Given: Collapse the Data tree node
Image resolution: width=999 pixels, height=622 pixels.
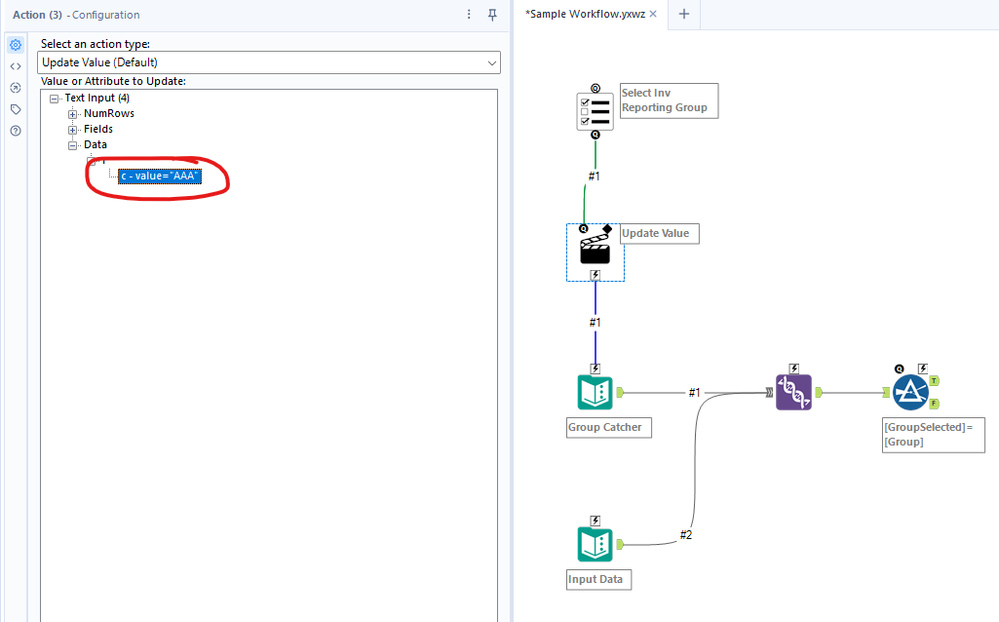Looking at the screenshot, I should click(73, 145).
